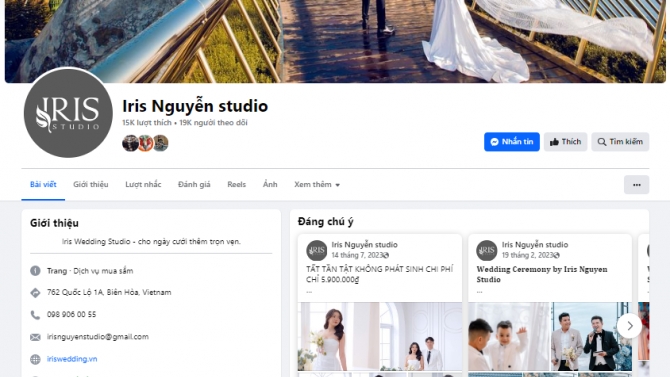Click the Wedding Ceremony by Iris Nguyen caption
Viewport: 670px width, 377px height.
(542, 274)
